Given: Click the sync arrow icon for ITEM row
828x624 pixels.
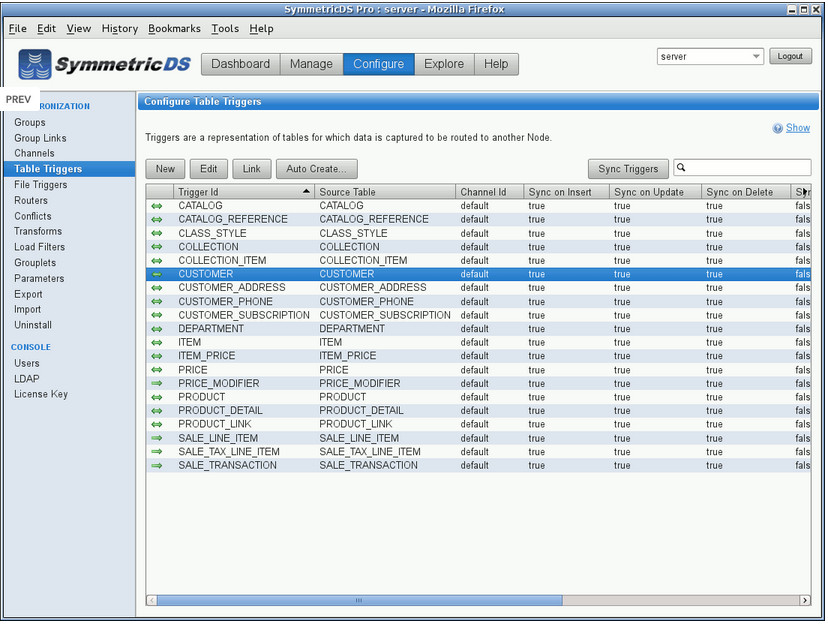Looking at the screenshot, I should click(157, 343).
